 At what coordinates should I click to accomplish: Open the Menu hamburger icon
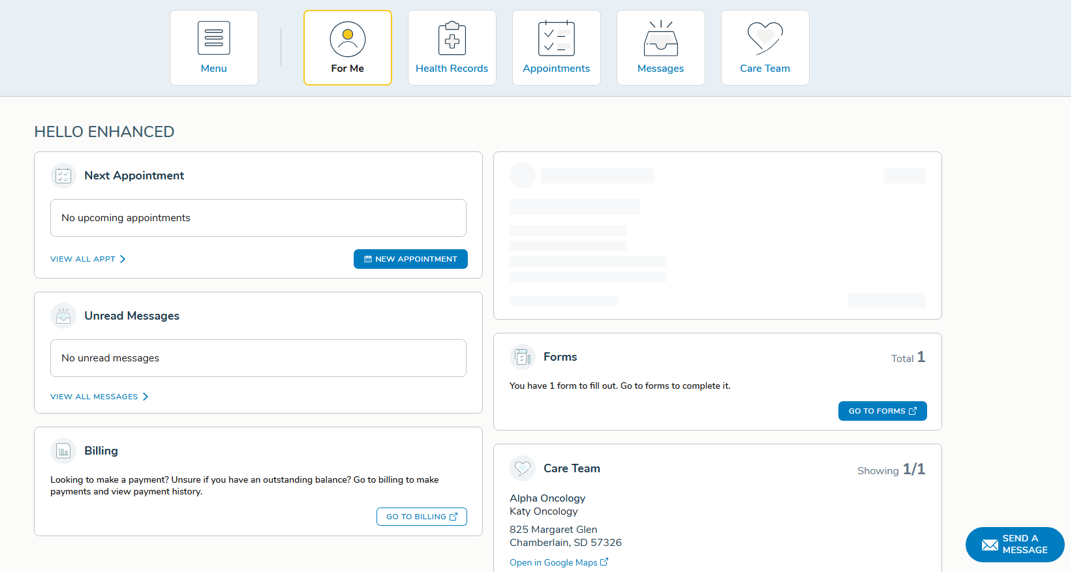point(214,39)
